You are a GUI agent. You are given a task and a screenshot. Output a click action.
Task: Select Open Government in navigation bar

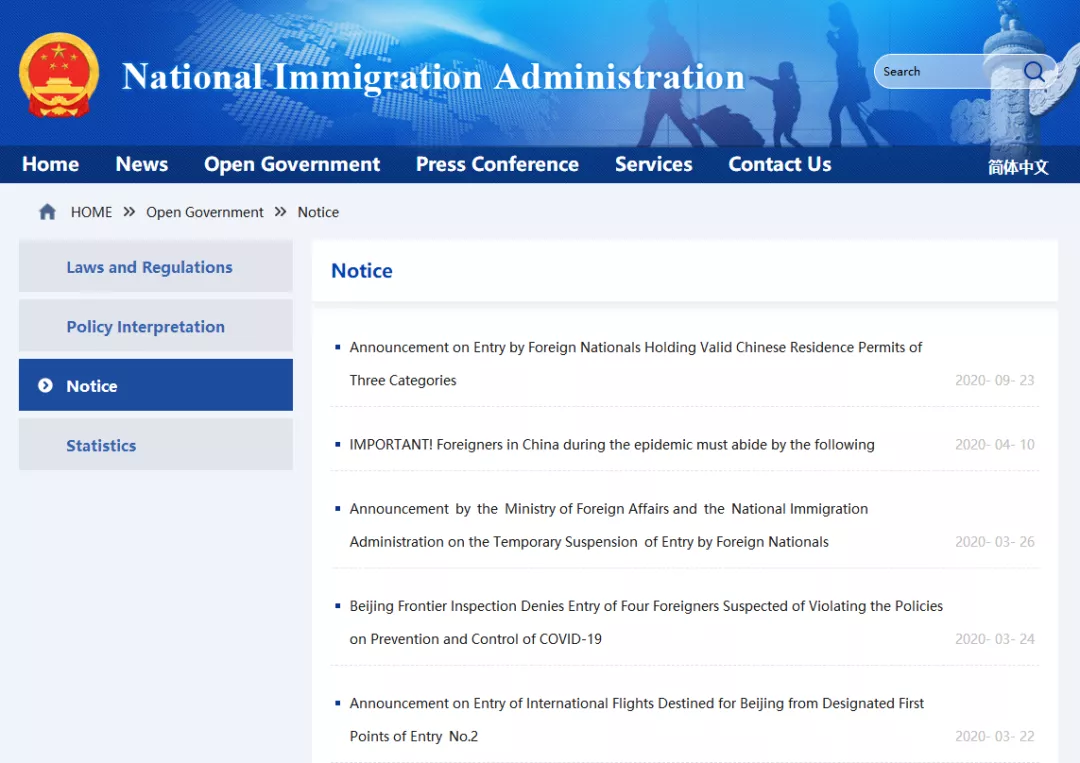point(292,165)
